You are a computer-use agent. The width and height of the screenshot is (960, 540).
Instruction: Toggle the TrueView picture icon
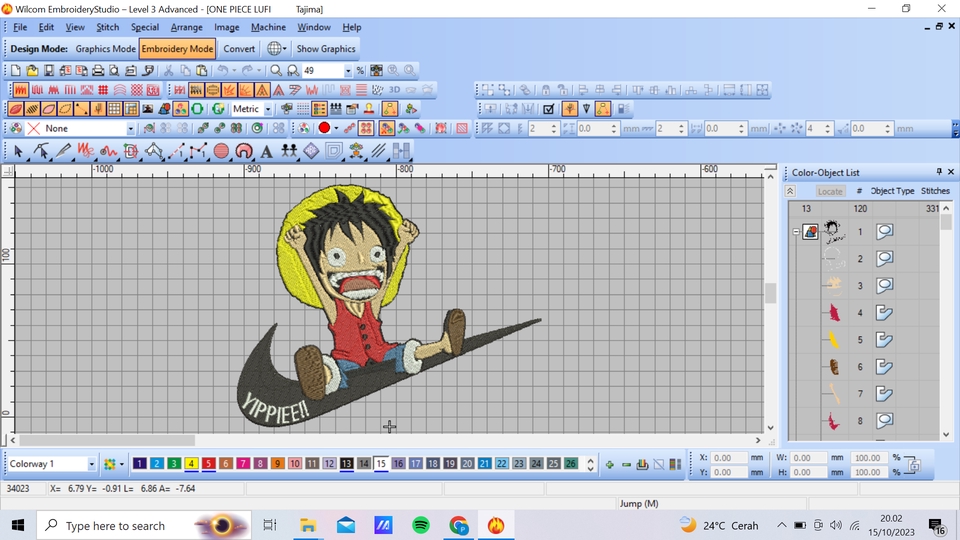pos(148,109)
